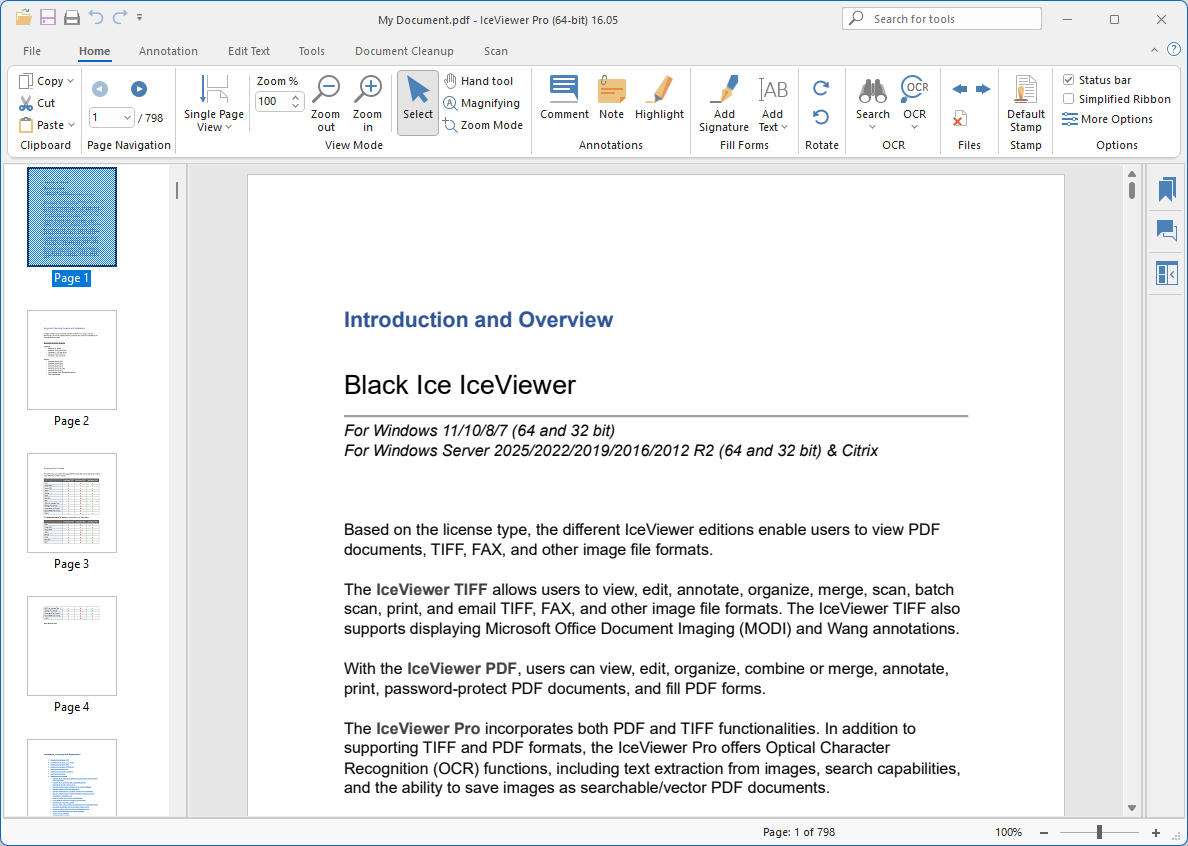
Task: Redo the last action
Action: 120,17
